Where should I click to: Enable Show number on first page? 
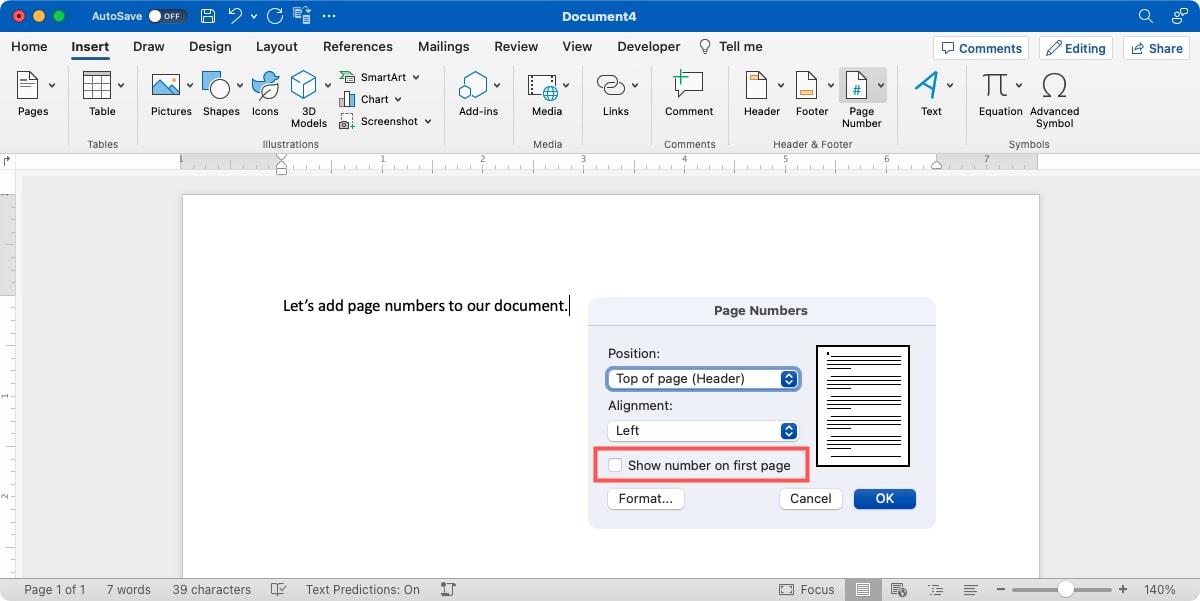click(x=615, y=464)
